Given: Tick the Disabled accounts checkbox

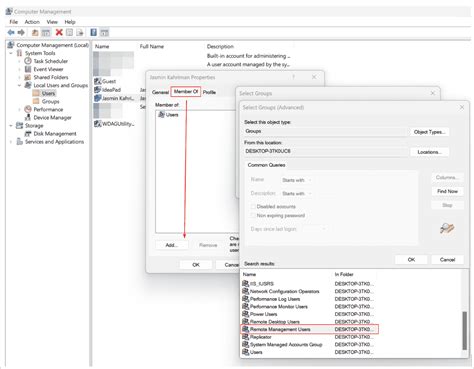Looking at the screenshot, I should coord(253,207).
